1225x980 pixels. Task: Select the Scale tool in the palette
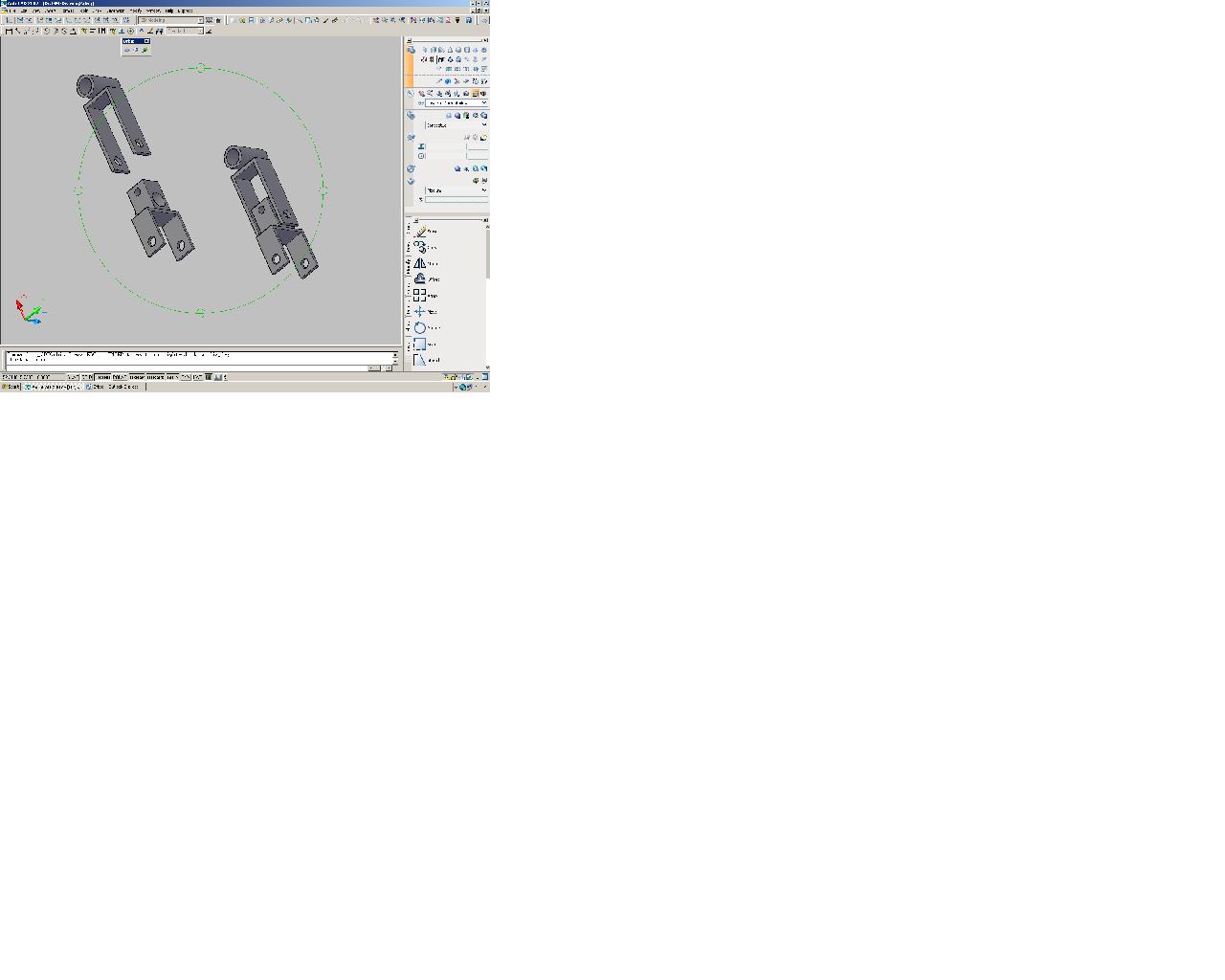[x=420, y=345]
